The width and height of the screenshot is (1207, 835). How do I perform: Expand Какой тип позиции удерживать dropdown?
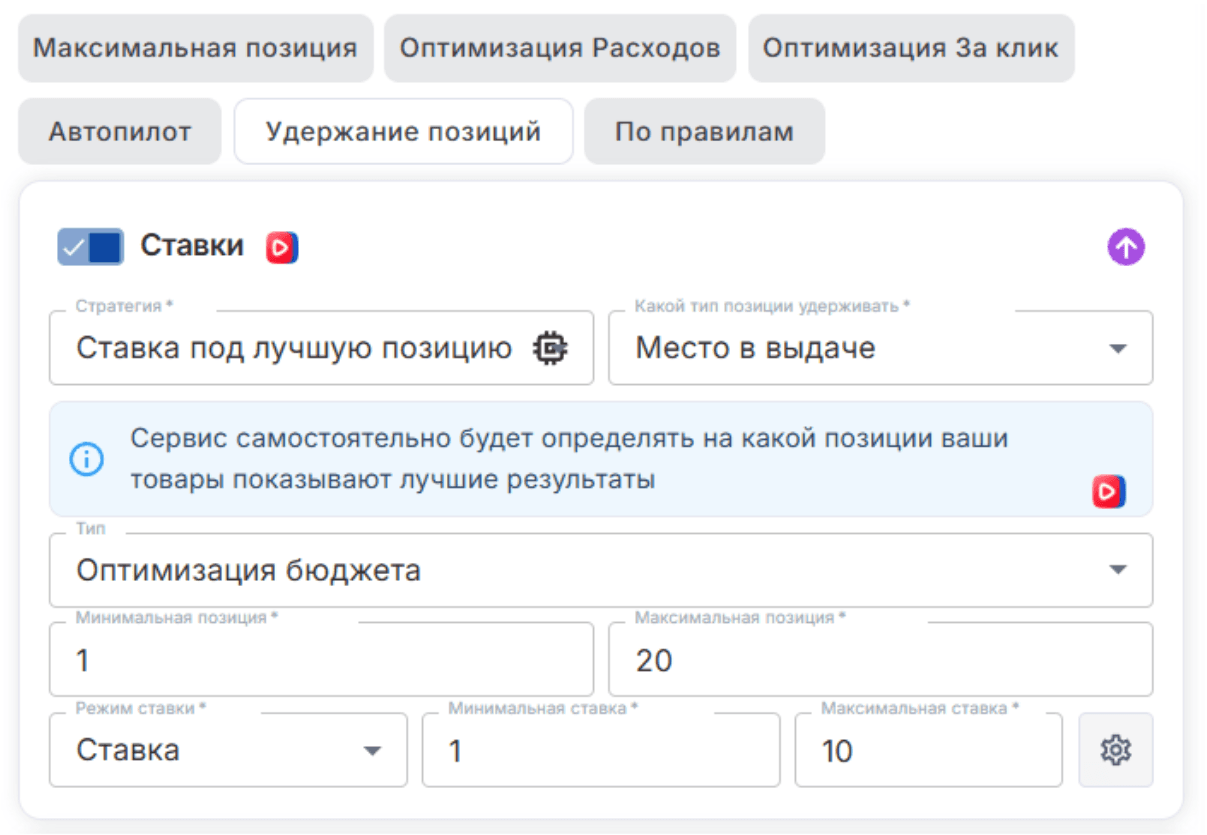880,348
